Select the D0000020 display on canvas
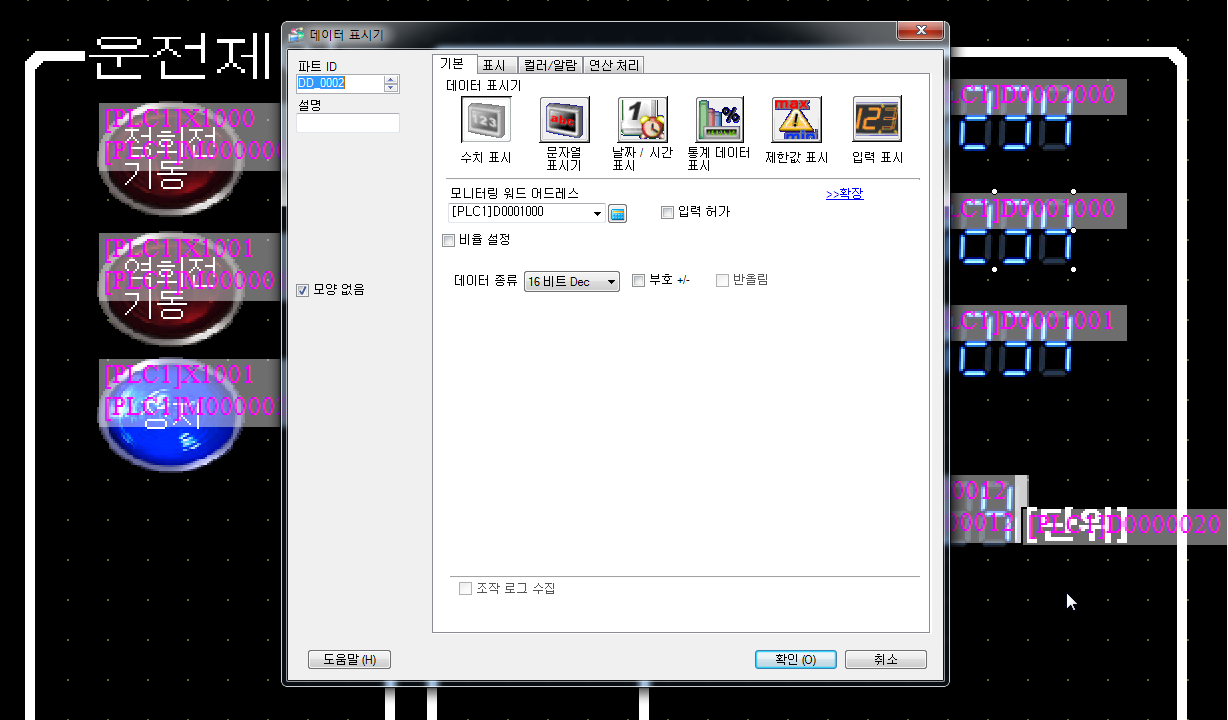The image size is (1228, 720). (1123, 525)
